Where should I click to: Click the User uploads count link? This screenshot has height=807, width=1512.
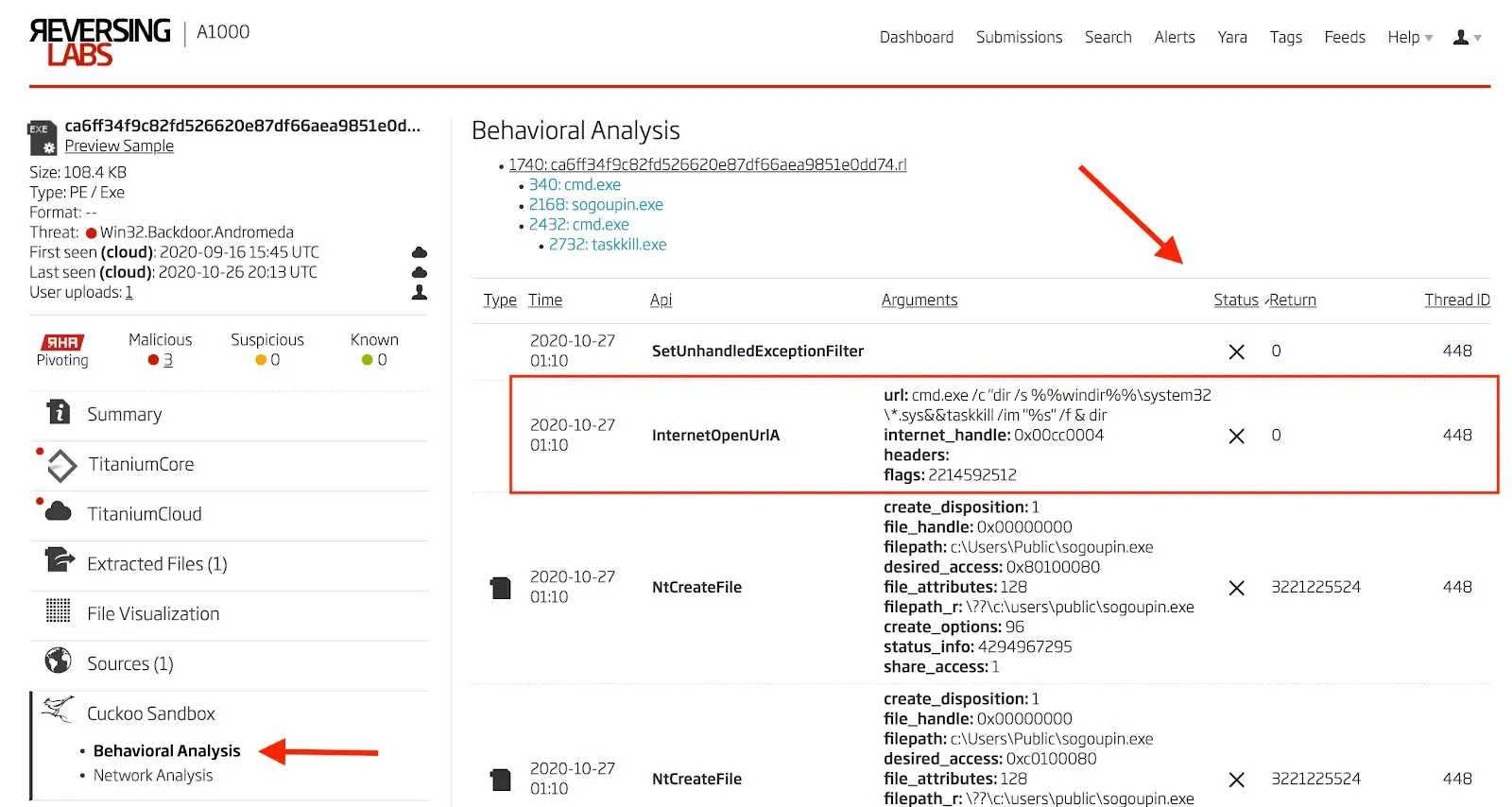[x=129, y=293]
